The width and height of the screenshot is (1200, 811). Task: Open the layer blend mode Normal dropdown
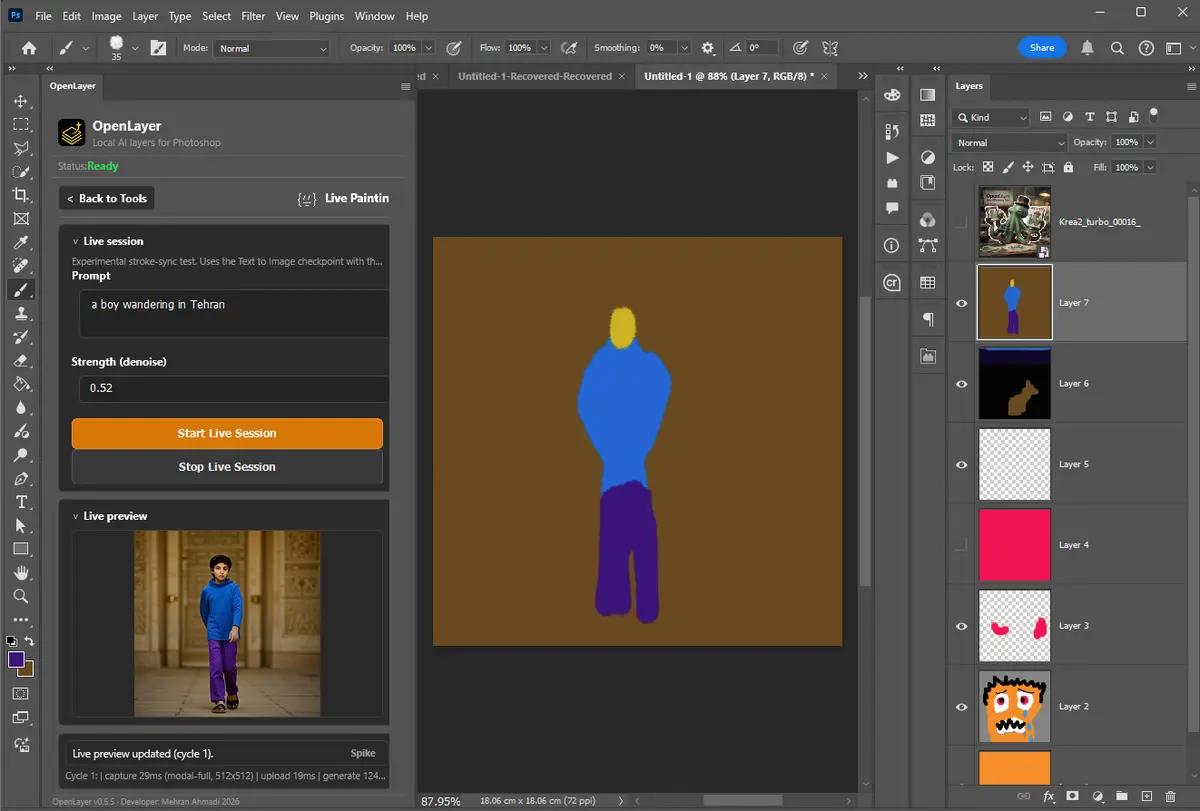click(1010, 142)
